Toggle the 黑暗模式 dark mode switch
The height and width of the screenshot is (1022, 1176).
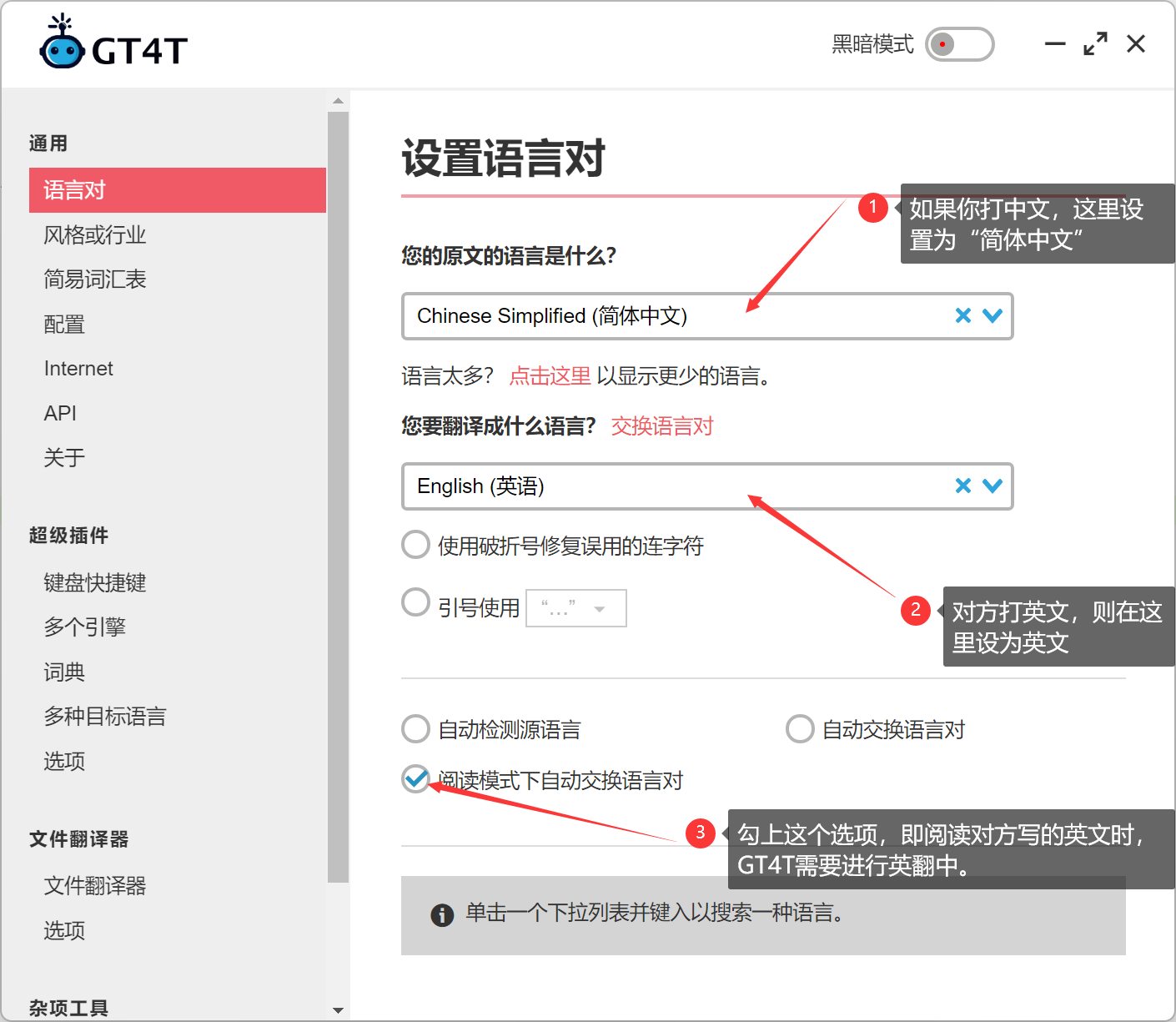[x=959, y=45]
